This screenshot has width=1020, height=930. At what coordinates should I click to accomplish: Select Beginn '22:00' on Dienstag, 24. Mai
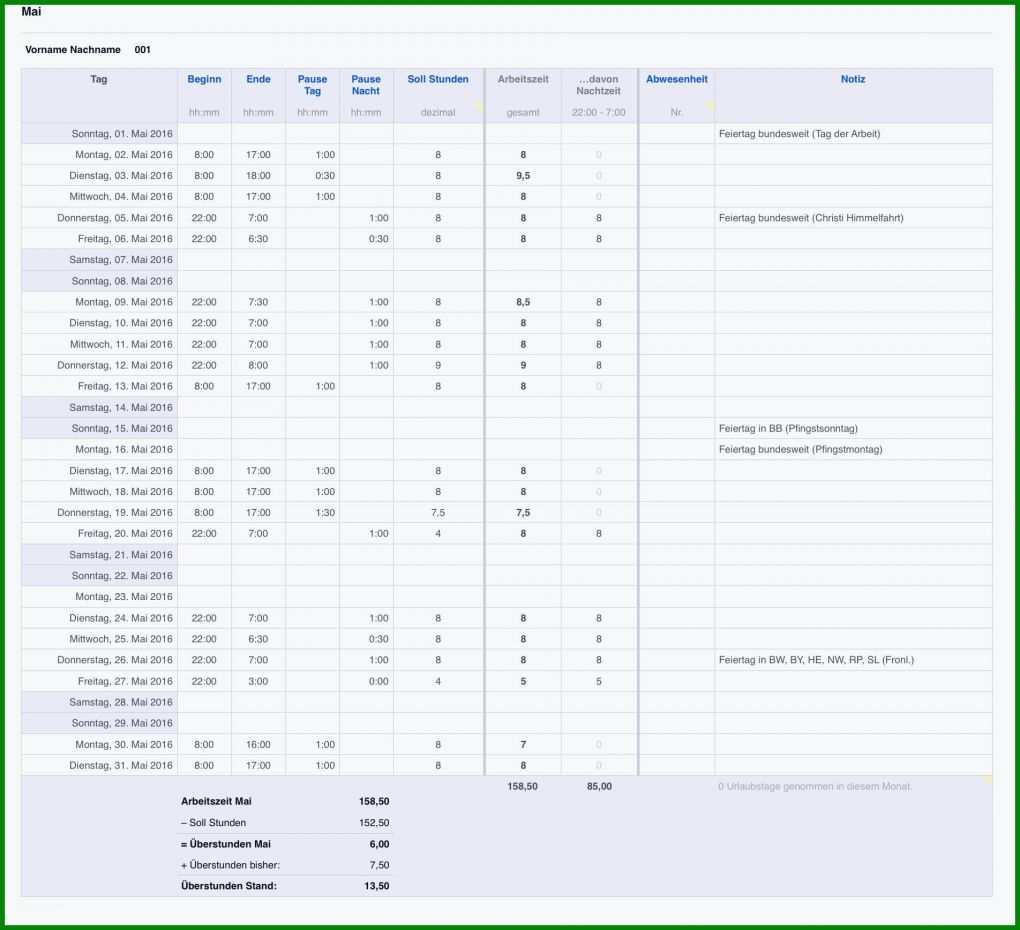click(x=204, y=618)
